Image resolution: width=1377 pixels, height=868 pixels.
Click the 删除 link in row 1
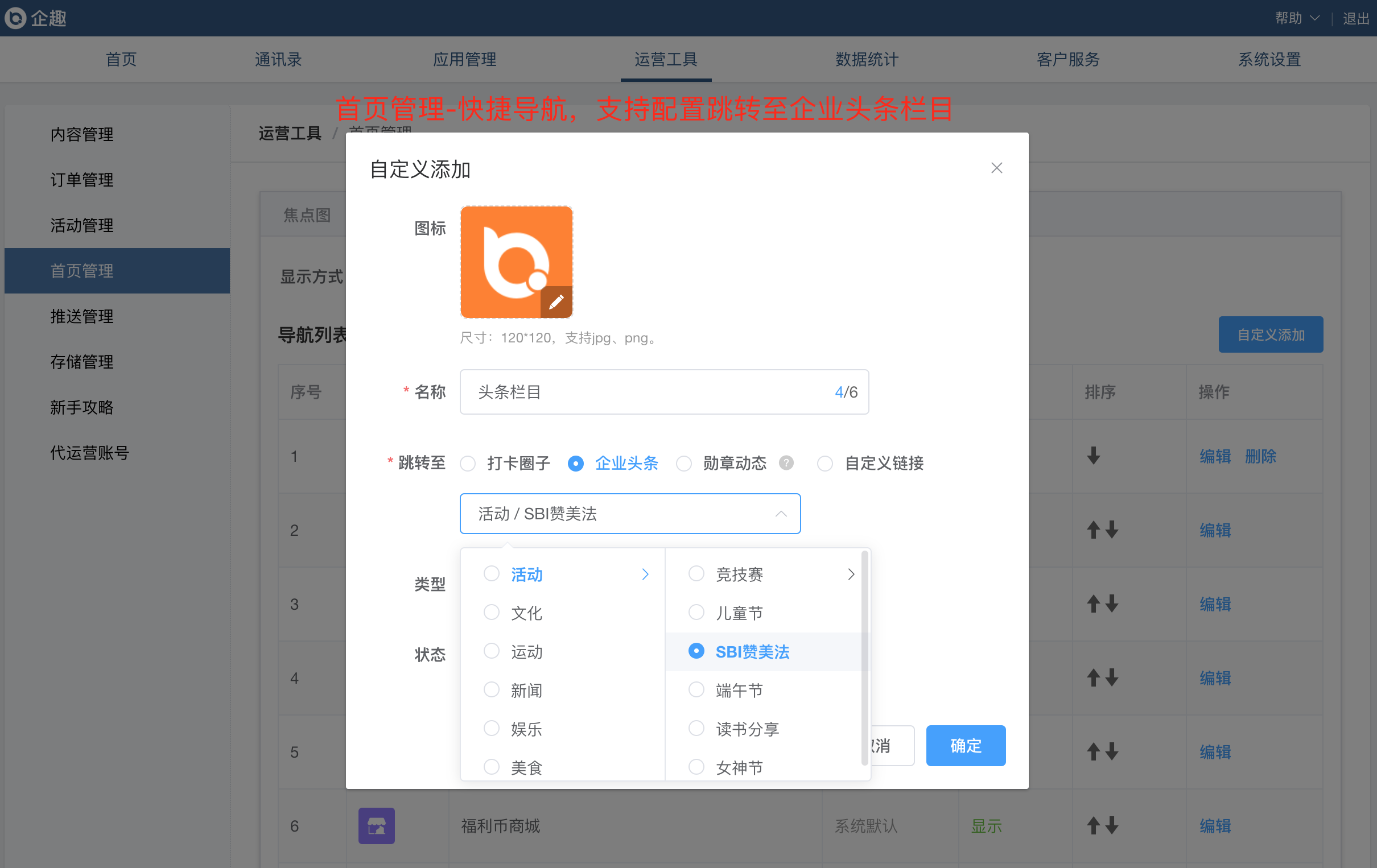click(1260, 456)
